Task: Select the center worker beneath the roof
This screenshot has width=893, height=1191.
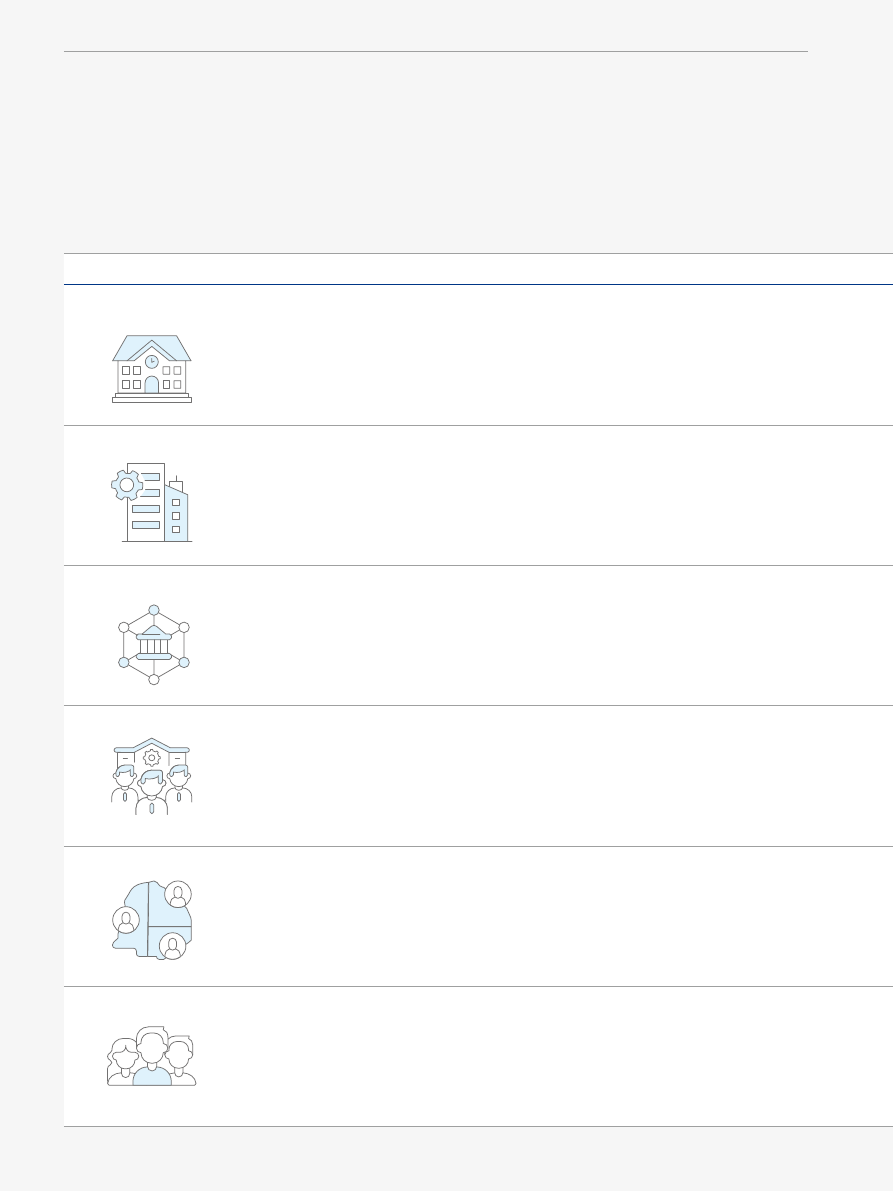Action: [x=152, y=792]
